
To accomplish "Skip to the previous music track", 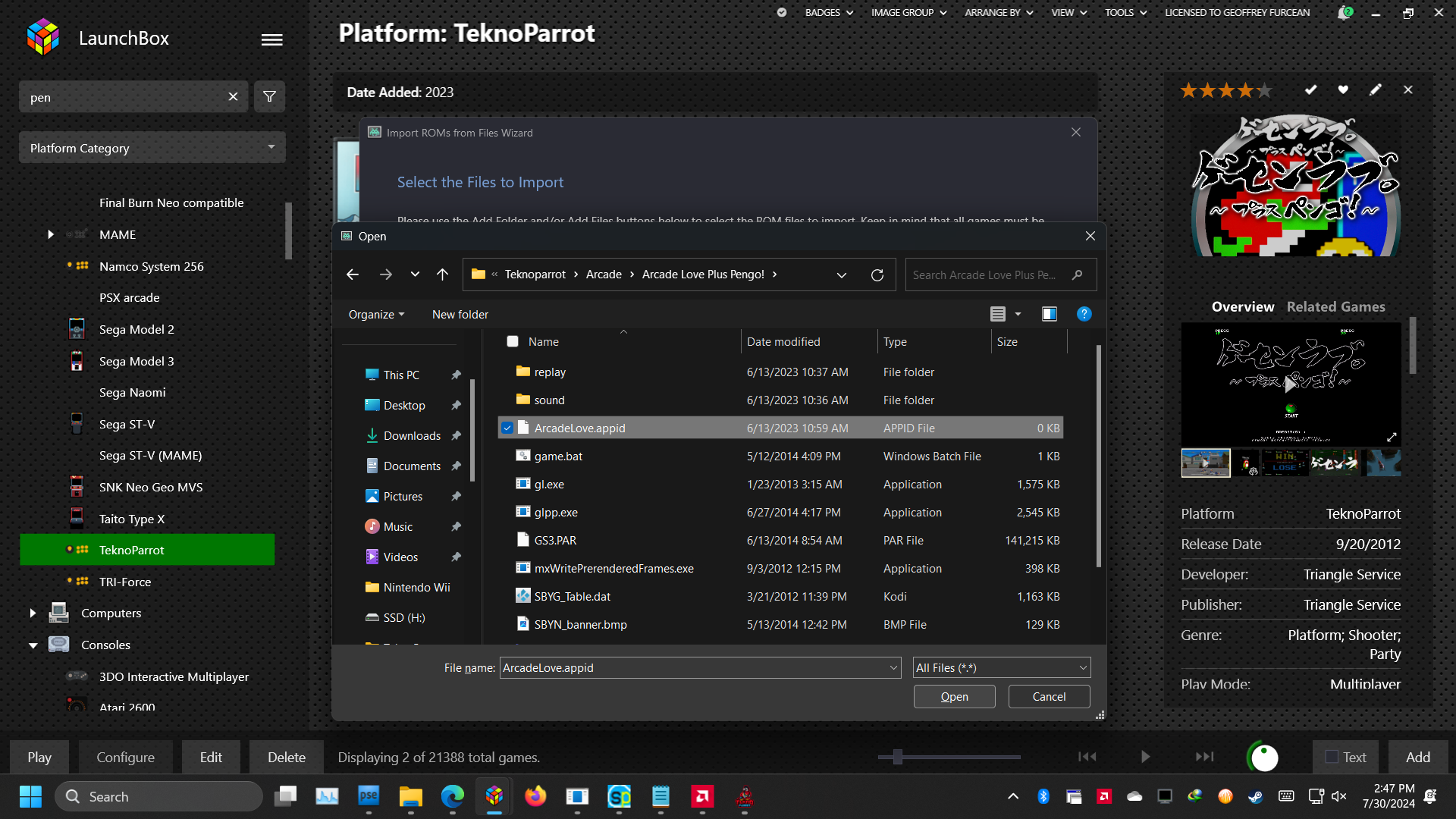I will [x=1087, y=757].
